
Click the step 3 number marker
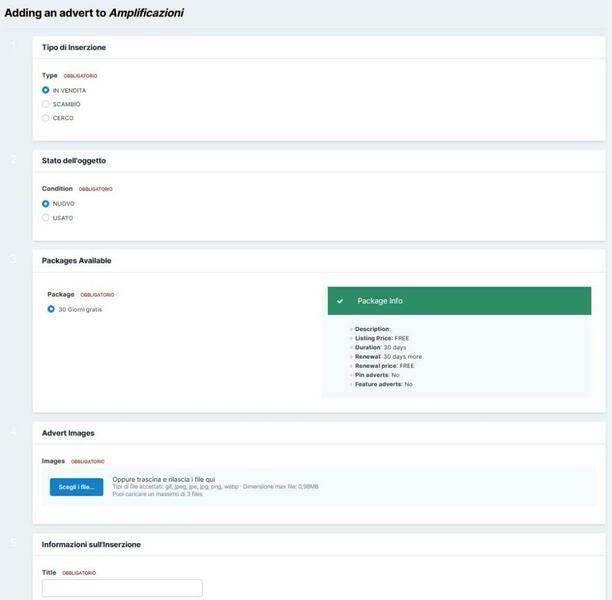[x=14, y=260]
